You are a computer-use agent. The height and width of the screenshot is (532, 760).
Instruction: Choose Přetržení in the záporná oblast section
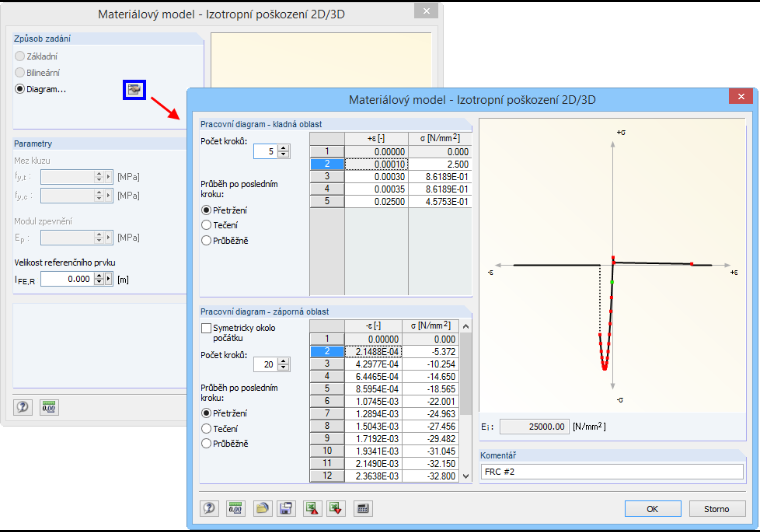[x=206, y=413]
